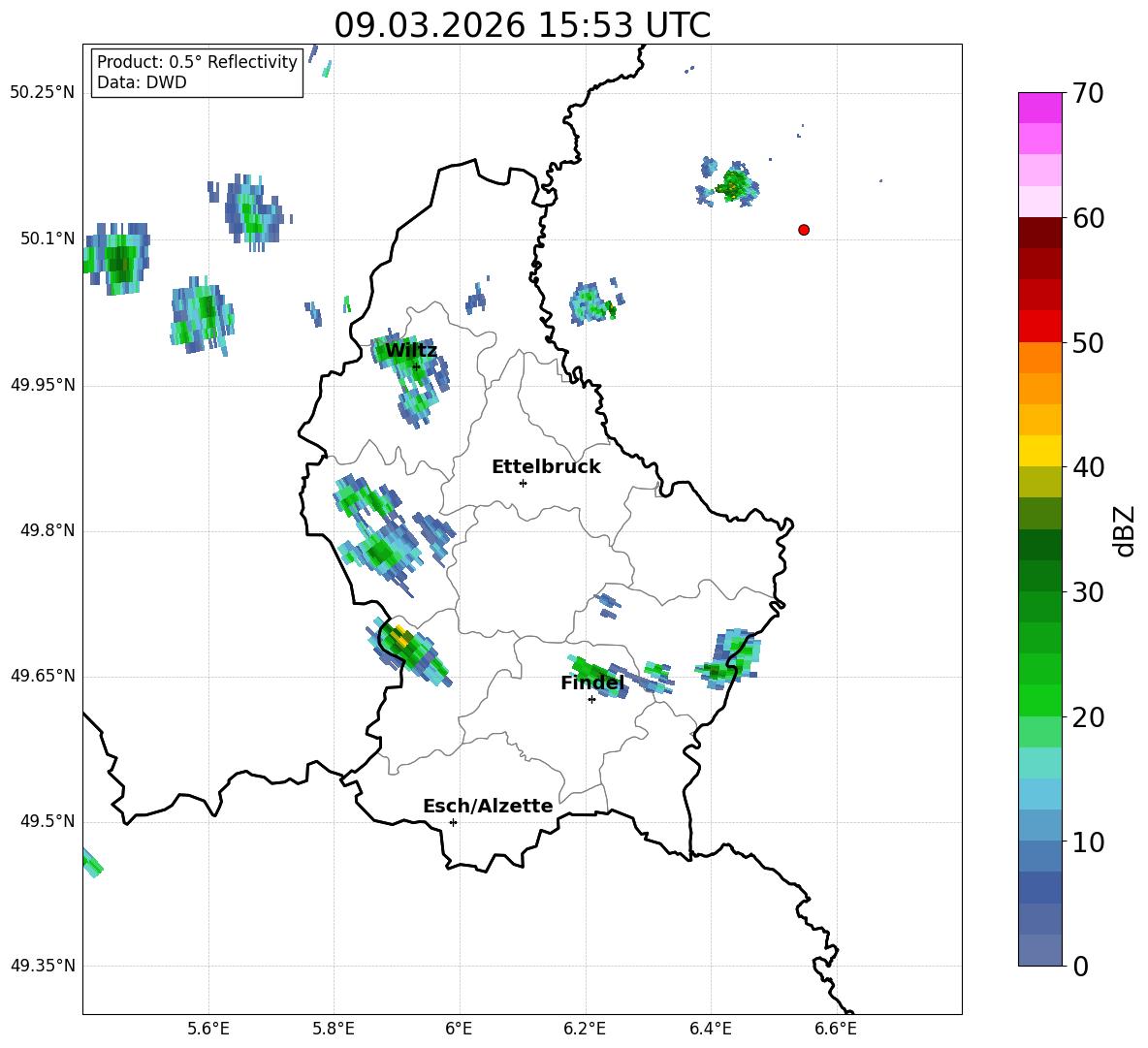This screenshot has width=1148, height=1048.
Task: Click the red dot marker on the map
Action: pyautogui.click(x=803, y=230)
